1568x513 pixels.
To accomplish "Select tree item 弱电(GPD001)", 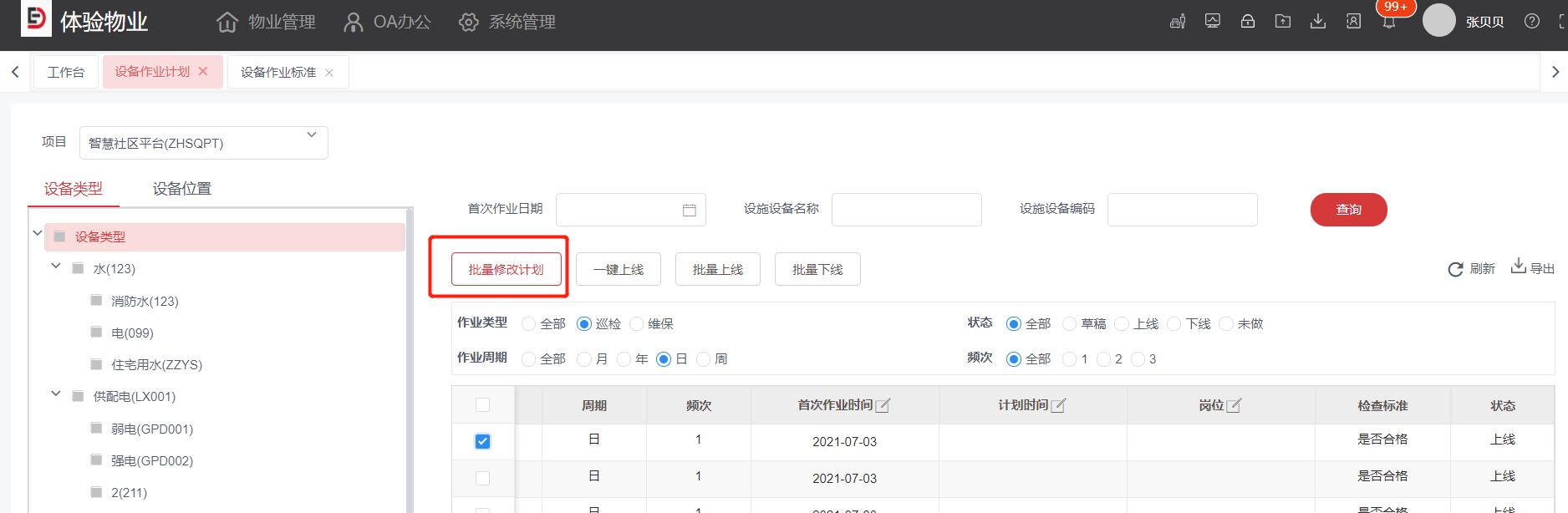I will pyautogui.click(x=152, y=429).
